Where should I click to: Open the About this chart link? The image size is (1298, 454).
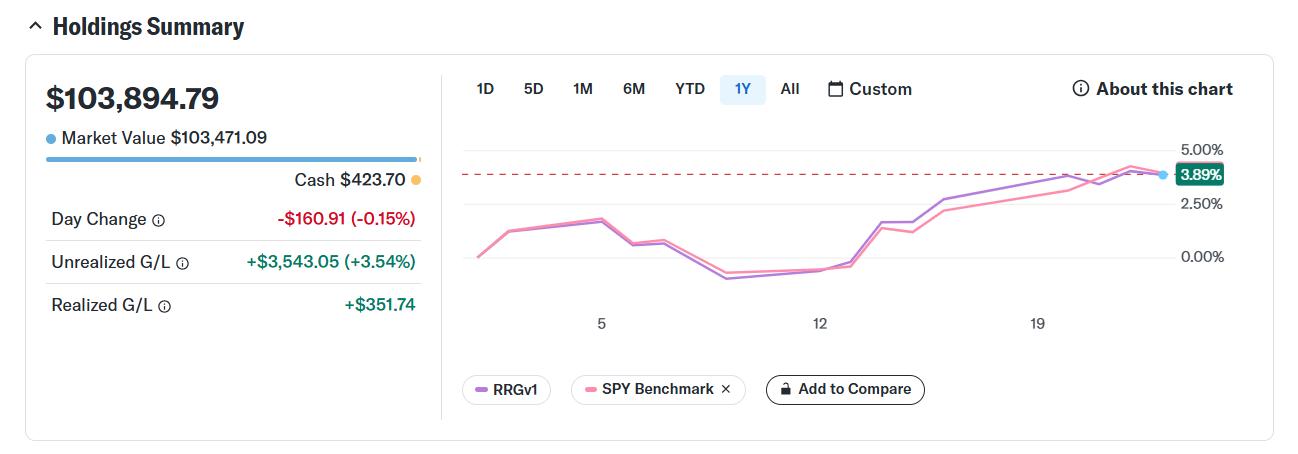[1164, 89]
